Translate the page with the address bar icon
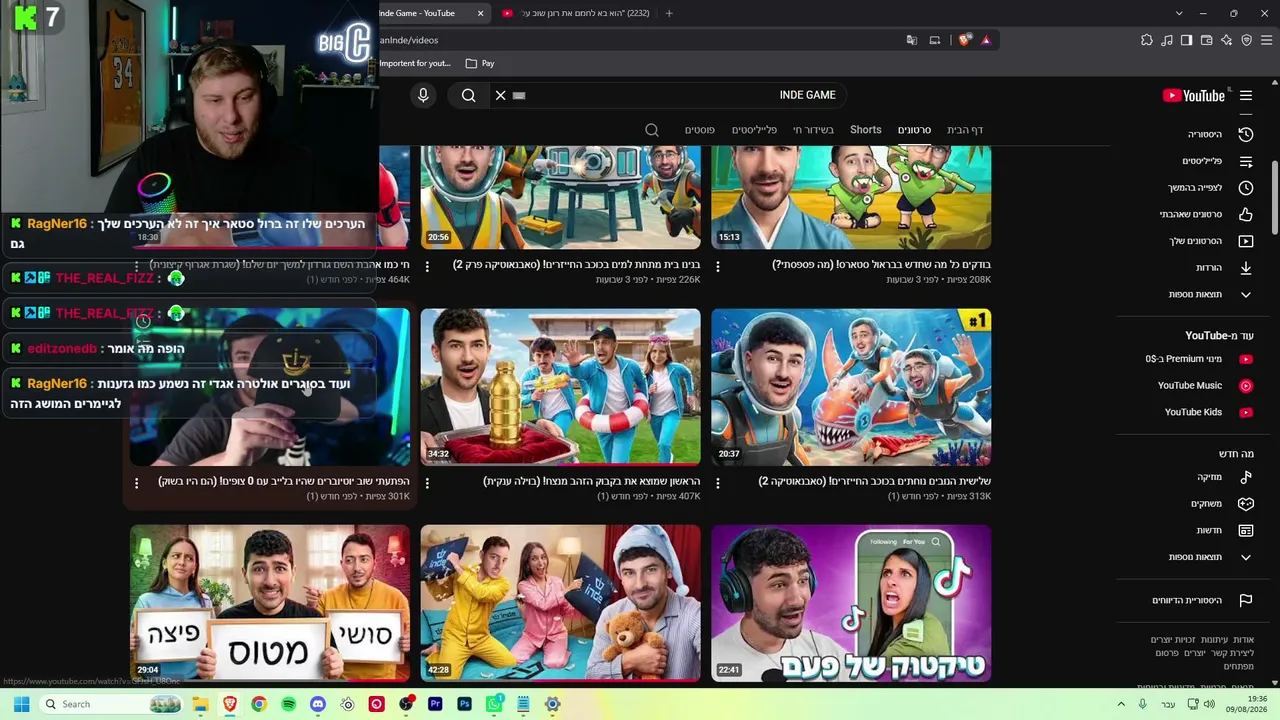1280x720 pixels. click(x=912, y=40)
